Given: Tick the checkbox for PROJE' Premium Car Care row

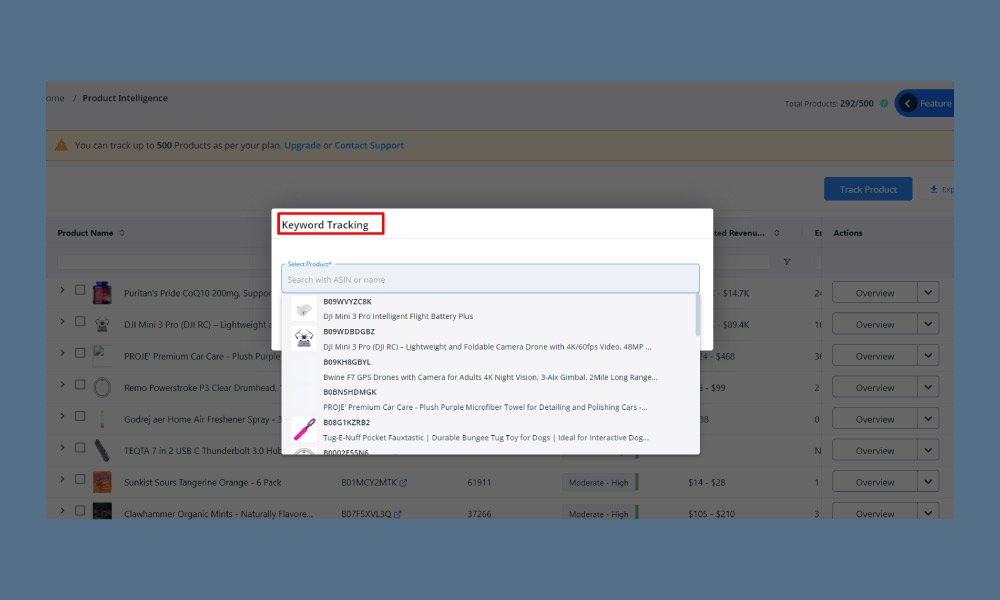Looking at the screenshot, I should tap(80, 353).
